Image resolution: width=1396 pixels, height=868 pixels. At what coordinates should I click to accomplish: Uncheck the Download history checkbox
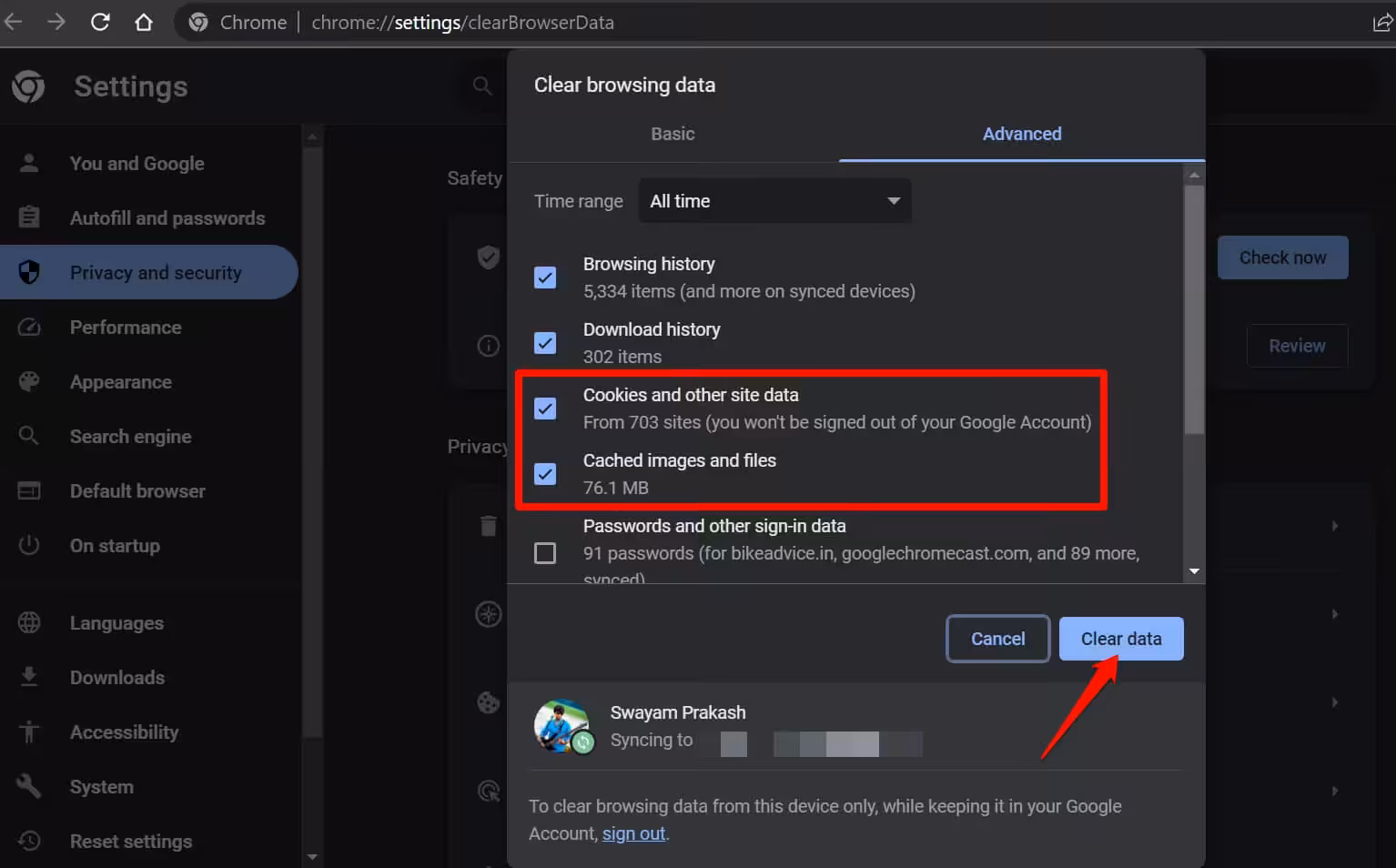[x=545, y=343]
